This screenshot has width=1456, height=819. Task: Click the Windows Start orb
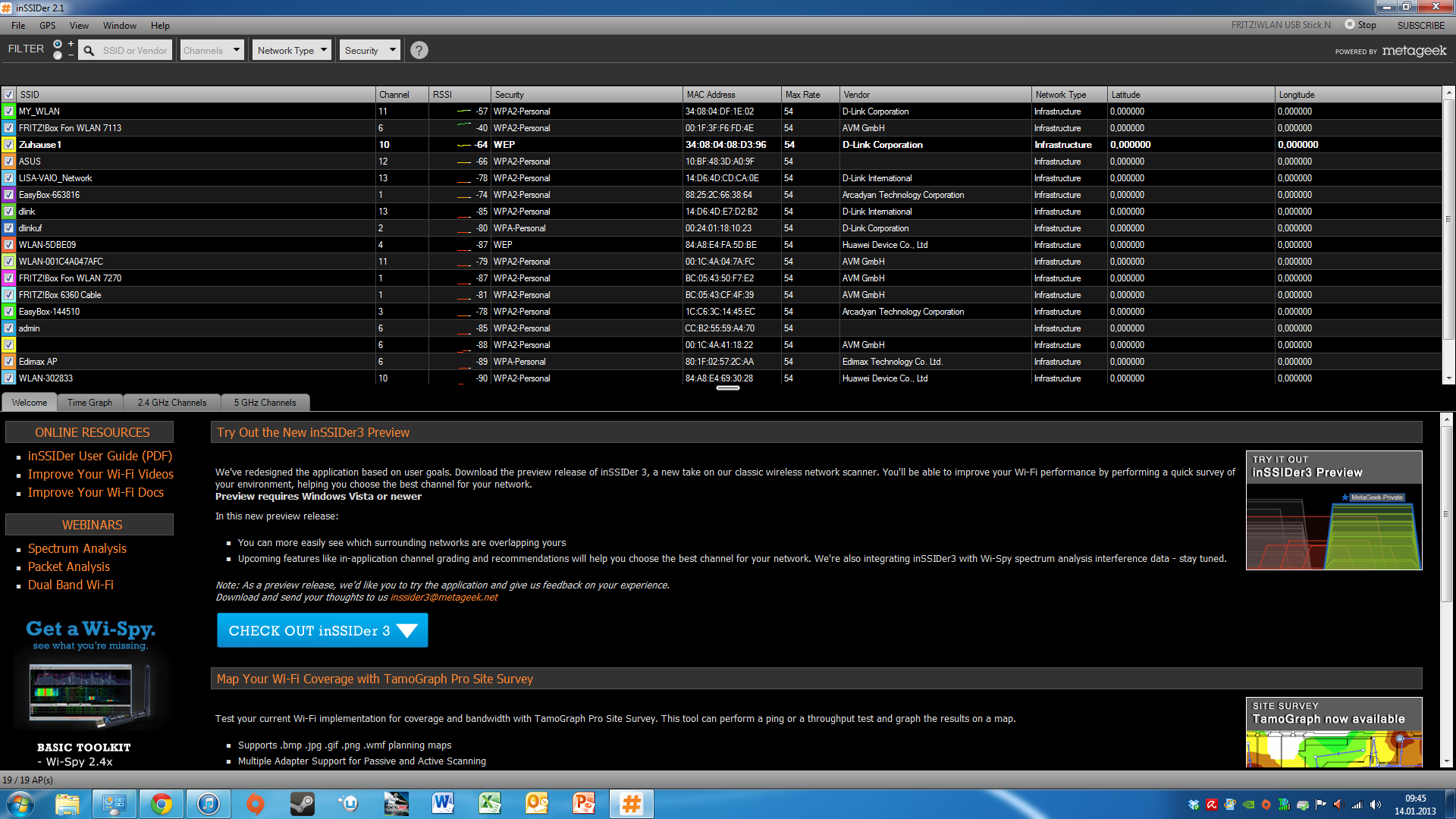[20, 804]
